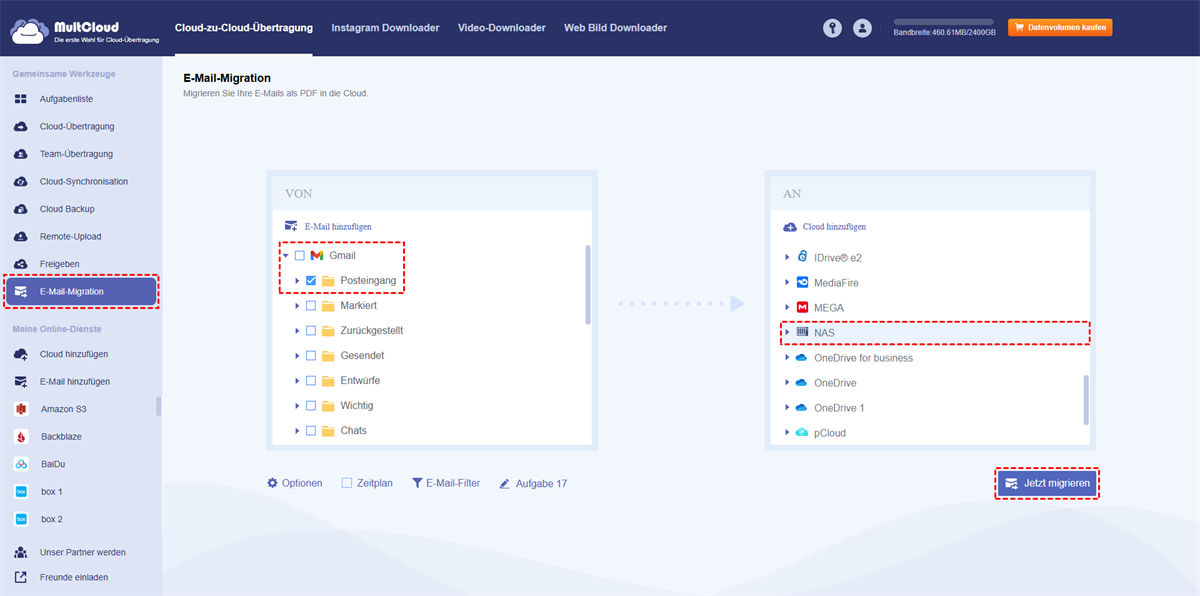Open Video-Downloader tab

click(502, 28)
